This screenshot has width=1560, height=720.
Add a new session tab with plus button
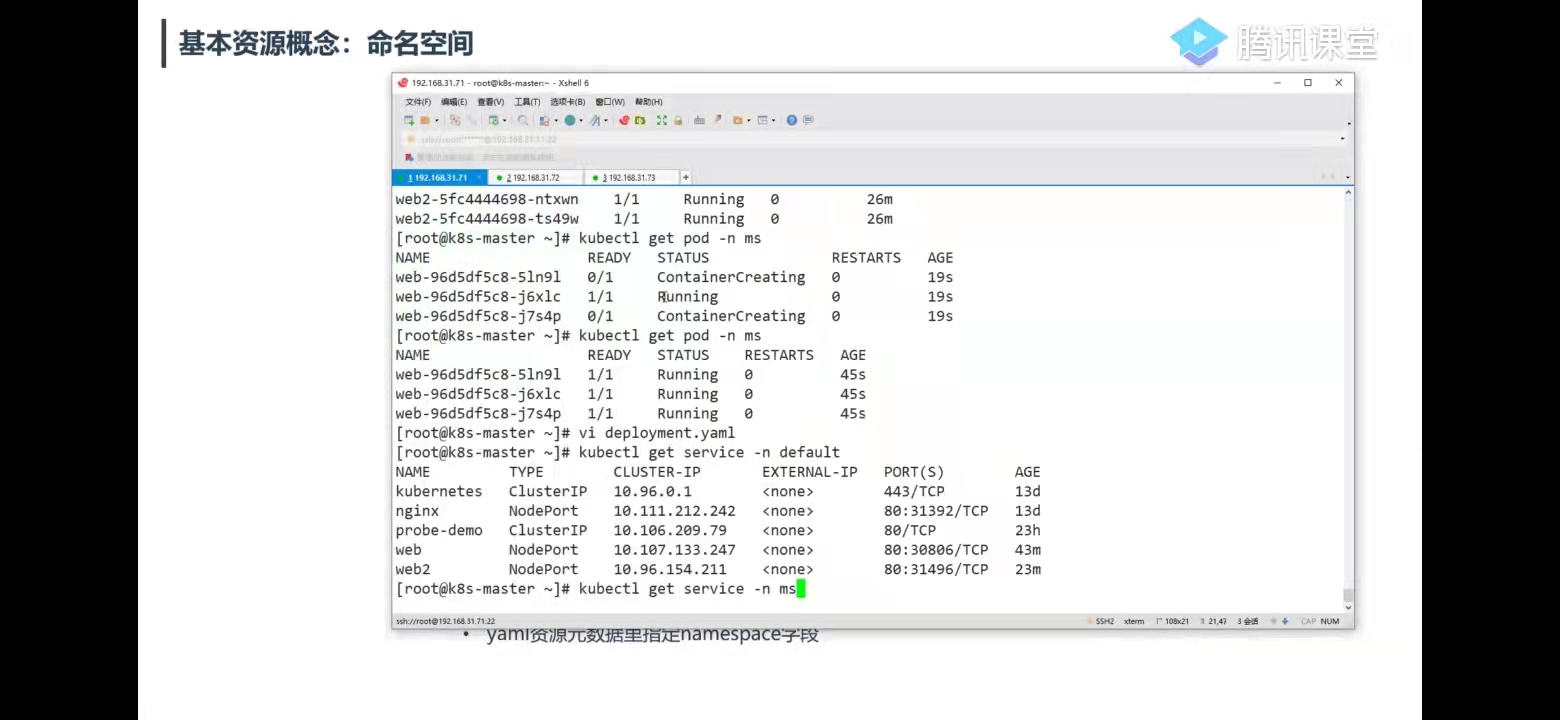tap(686, 178)
